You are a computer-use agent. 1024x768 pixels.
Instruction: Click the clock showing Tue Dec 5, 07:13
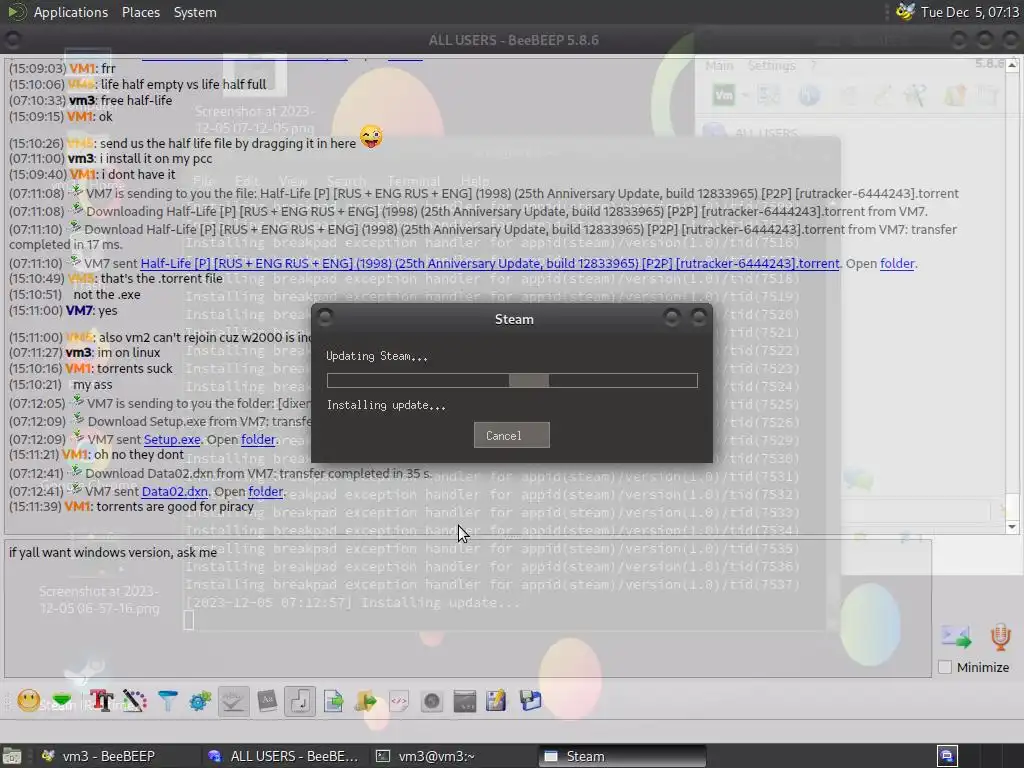[x=969, y=12]
